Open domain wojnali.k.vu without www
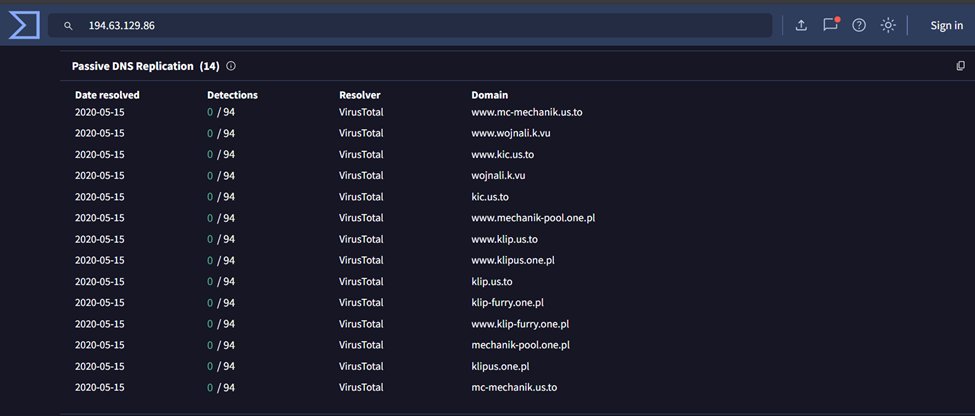975x416 pixels. (498, 175)
